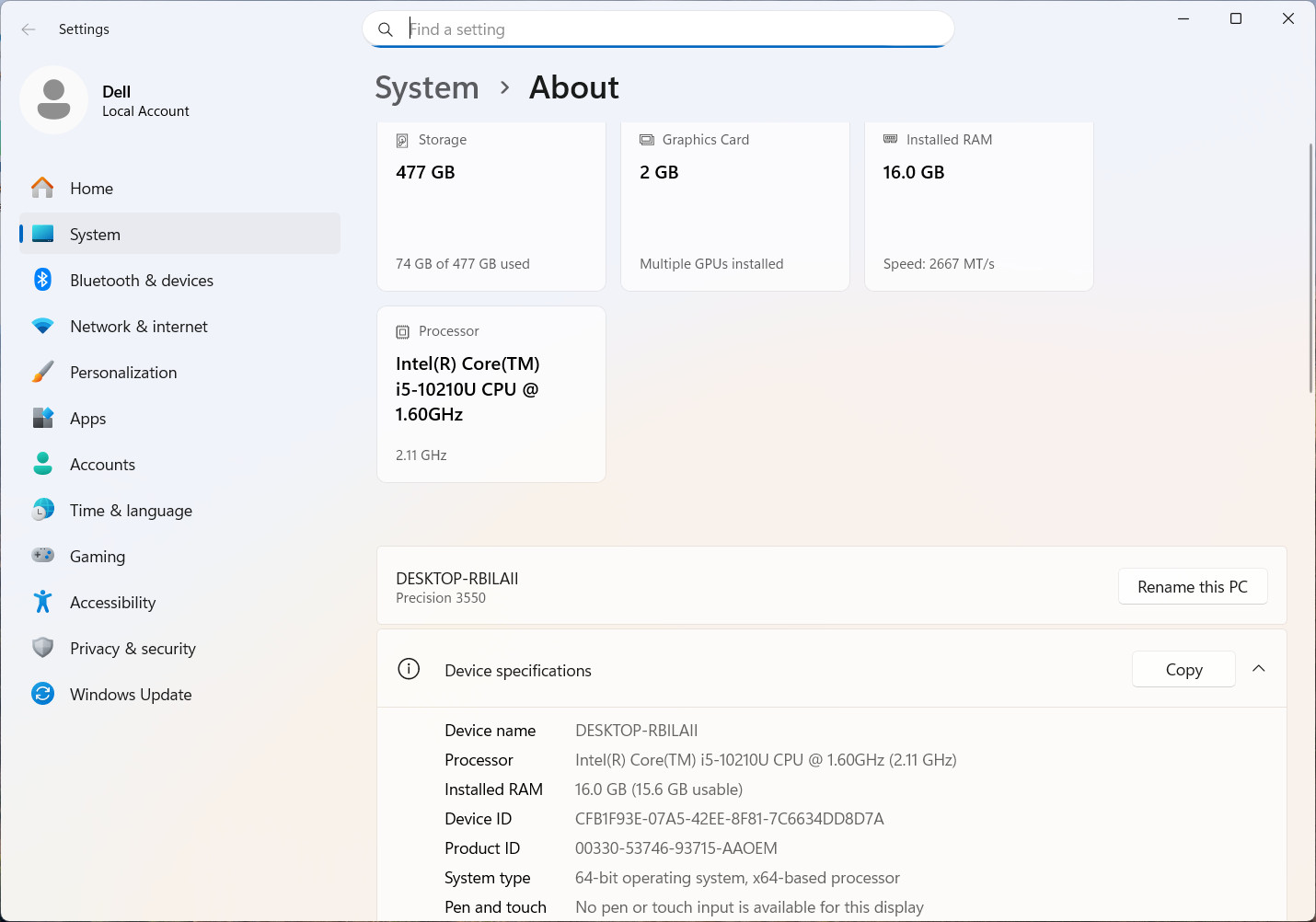Click Rename this PC button
Image resolution: width=1316 pixels, height=922 pixels.
click(x=1193, y=587)
